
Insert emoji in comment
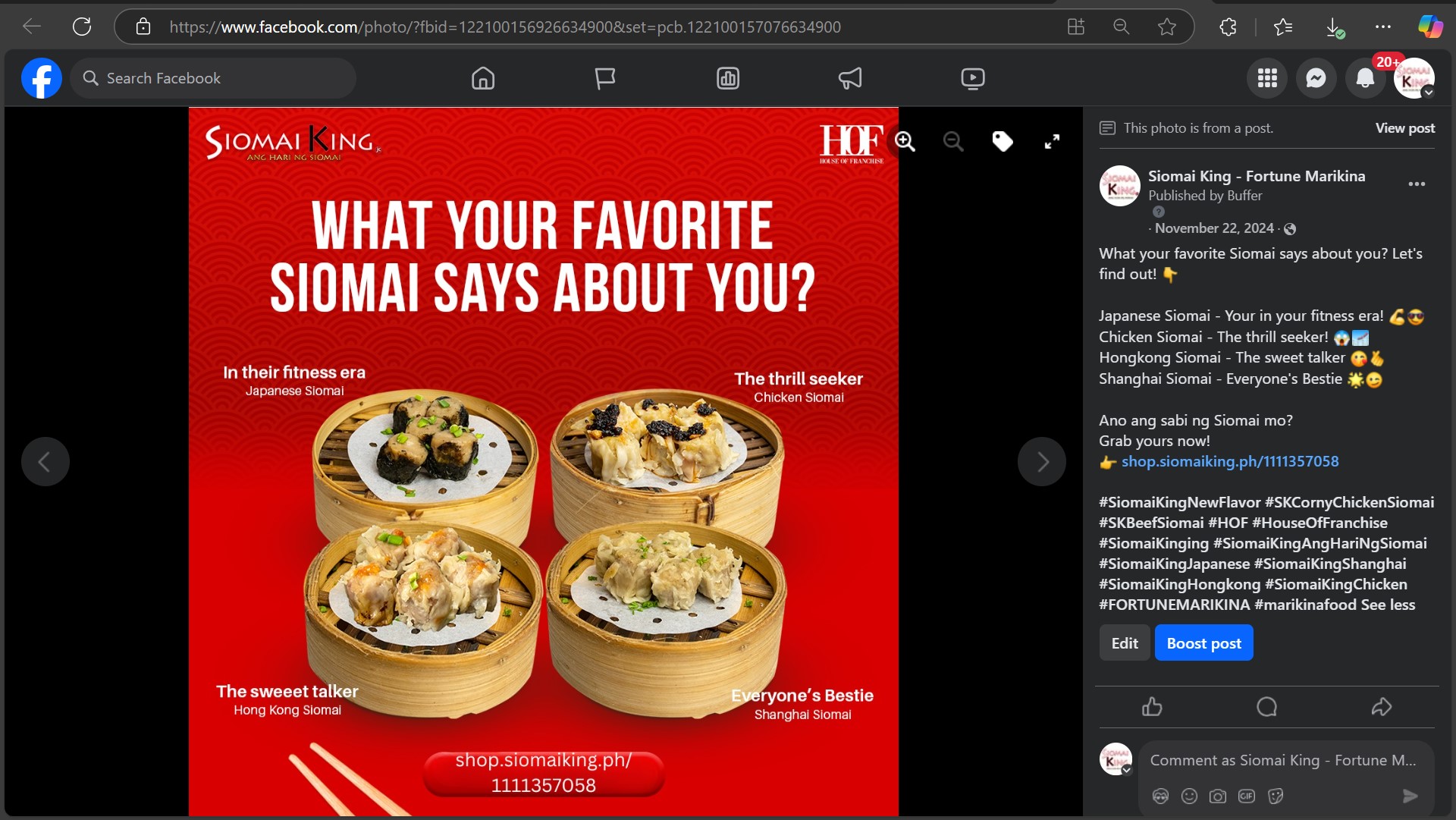pyautogui.click(x=1189, y=796)
